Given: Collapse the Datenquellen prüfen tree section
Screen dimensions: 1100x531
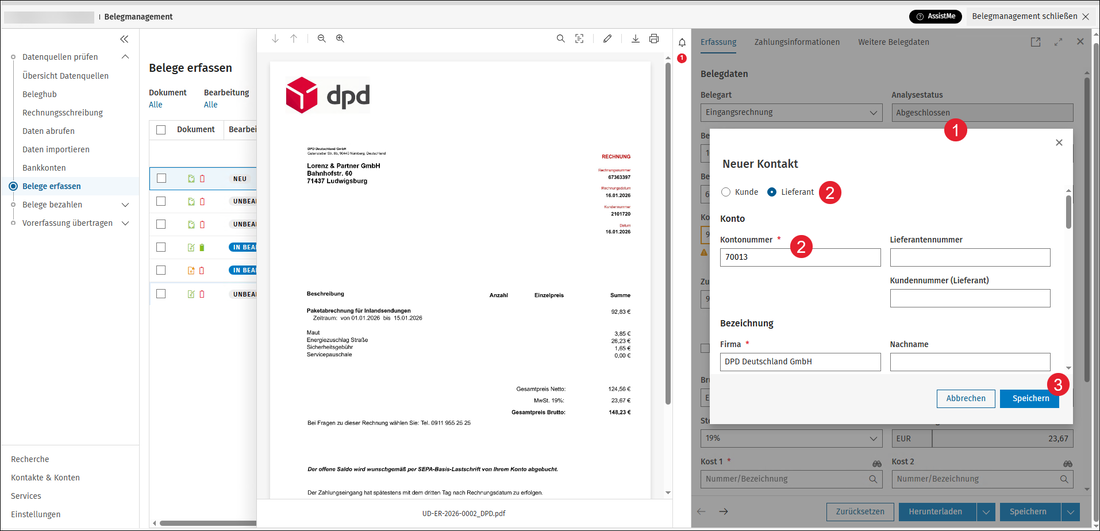Looking at the screenshot, I should (x=125, y=57).
